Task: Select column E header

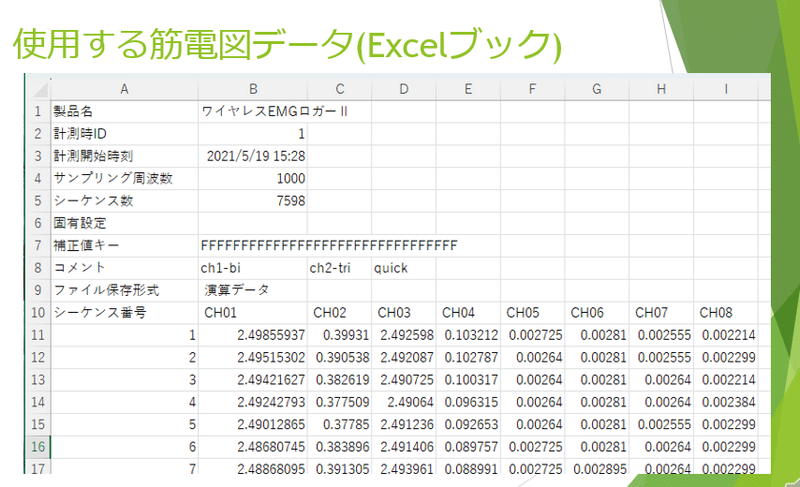Action: click(x=468, y=89)
